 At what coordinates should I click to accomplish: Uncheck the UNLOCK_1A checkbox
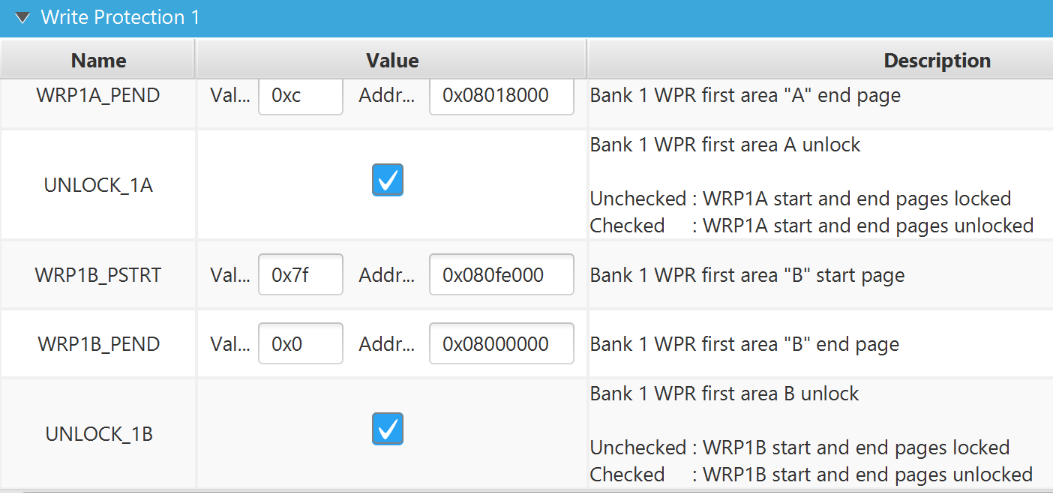tap(387, 180)
